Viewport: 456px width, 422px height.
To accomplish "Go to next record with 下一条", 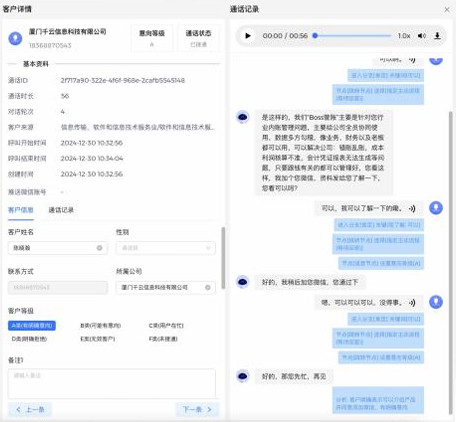I will (197, 409).
